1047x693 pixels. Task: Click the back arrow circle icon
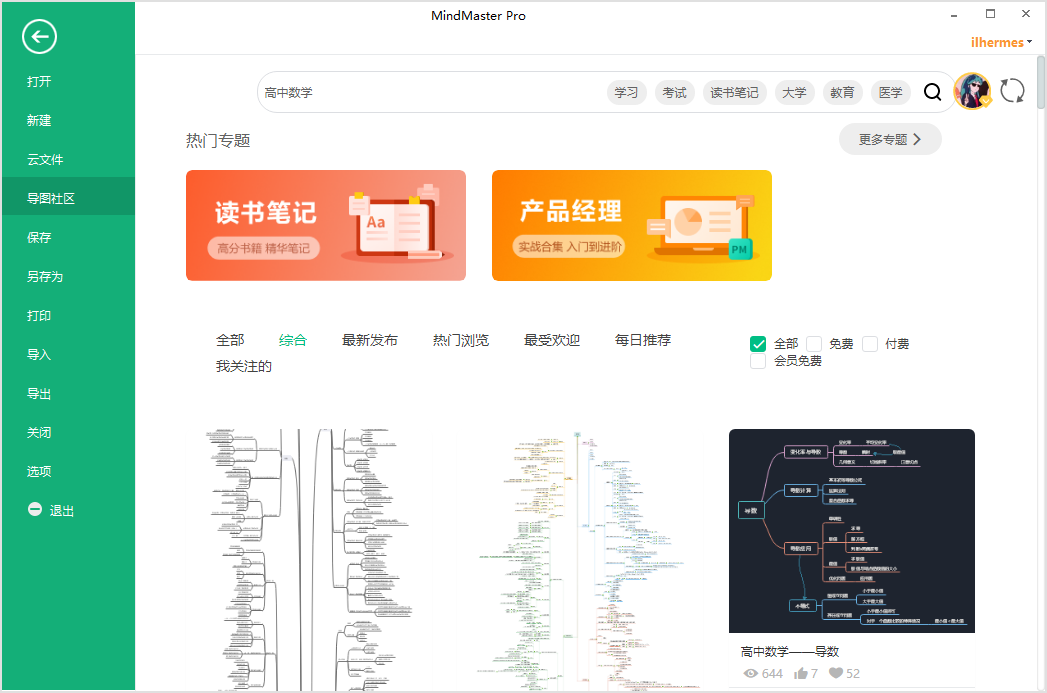coord(39,38)
